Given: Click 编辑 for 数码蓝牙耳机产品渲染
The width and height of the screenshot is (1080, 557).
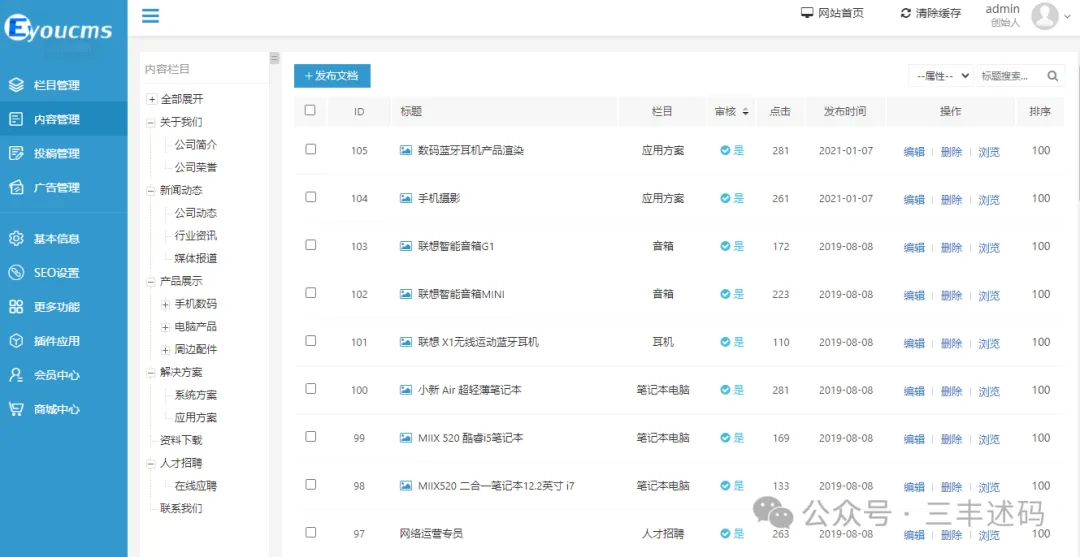Looking at the screenshot, I should [914, 152].
